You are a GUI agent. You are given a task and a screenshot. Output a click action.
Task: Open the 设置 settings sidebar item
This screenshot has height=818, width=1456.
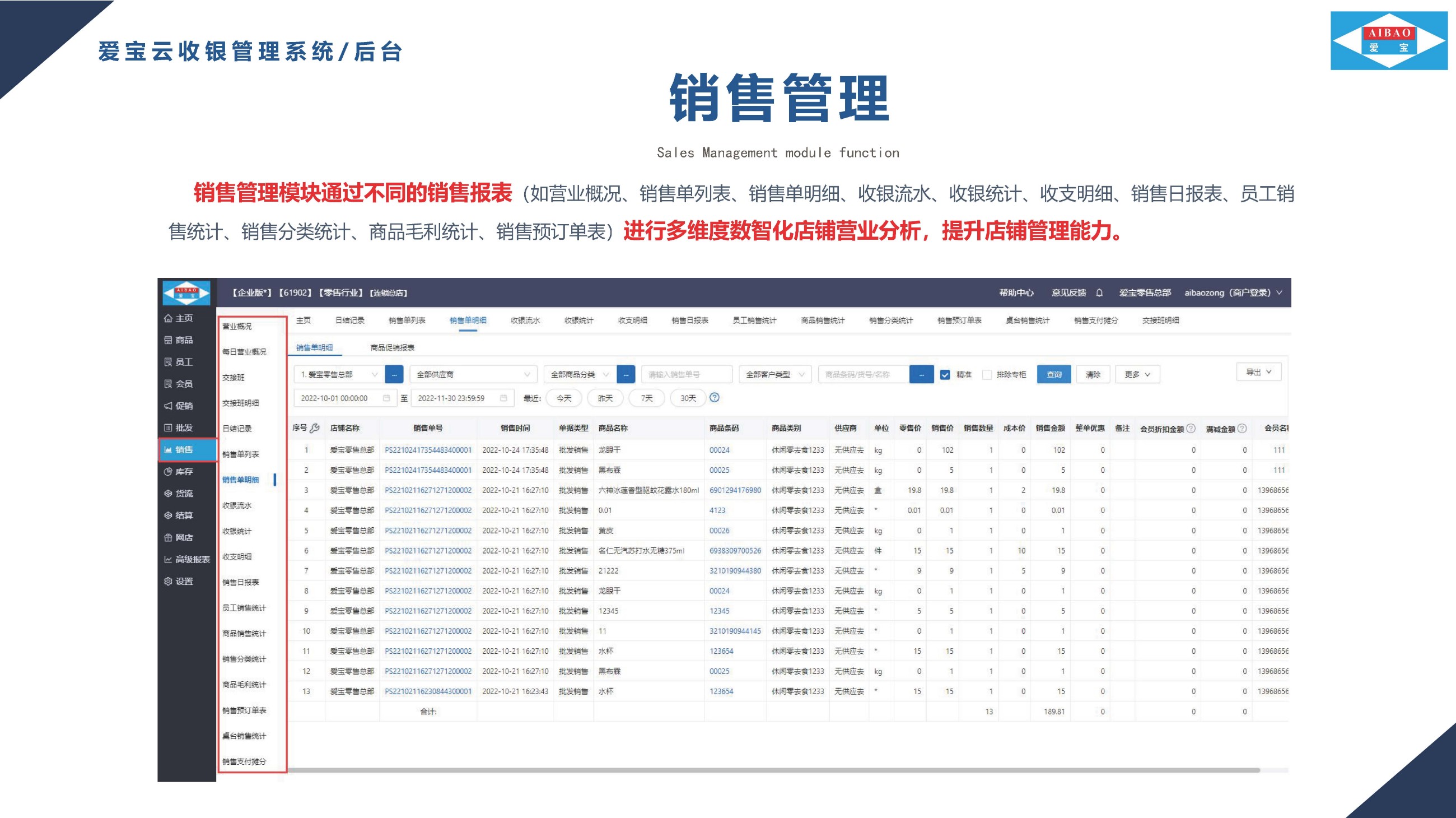point(179,581)
